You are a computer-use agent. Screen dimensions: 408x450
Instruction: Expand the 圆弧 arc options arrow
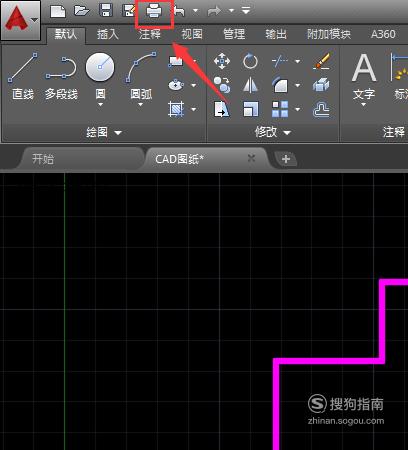click(x=141, y=105)
